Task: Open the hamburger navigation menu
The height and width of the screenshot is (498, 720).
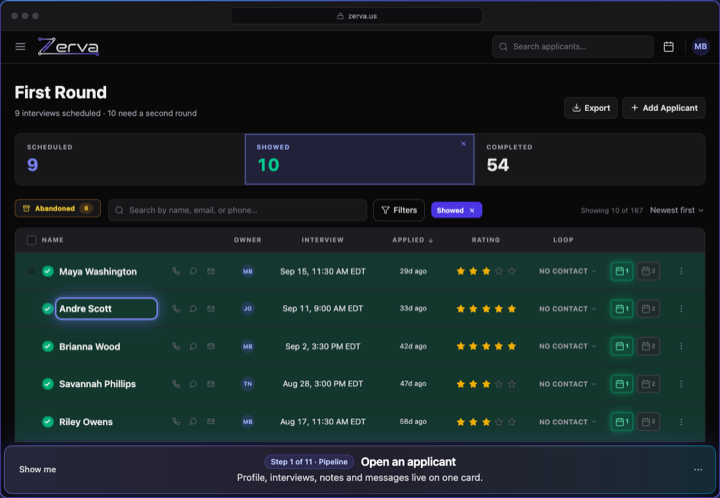Action: pos(20,46)
